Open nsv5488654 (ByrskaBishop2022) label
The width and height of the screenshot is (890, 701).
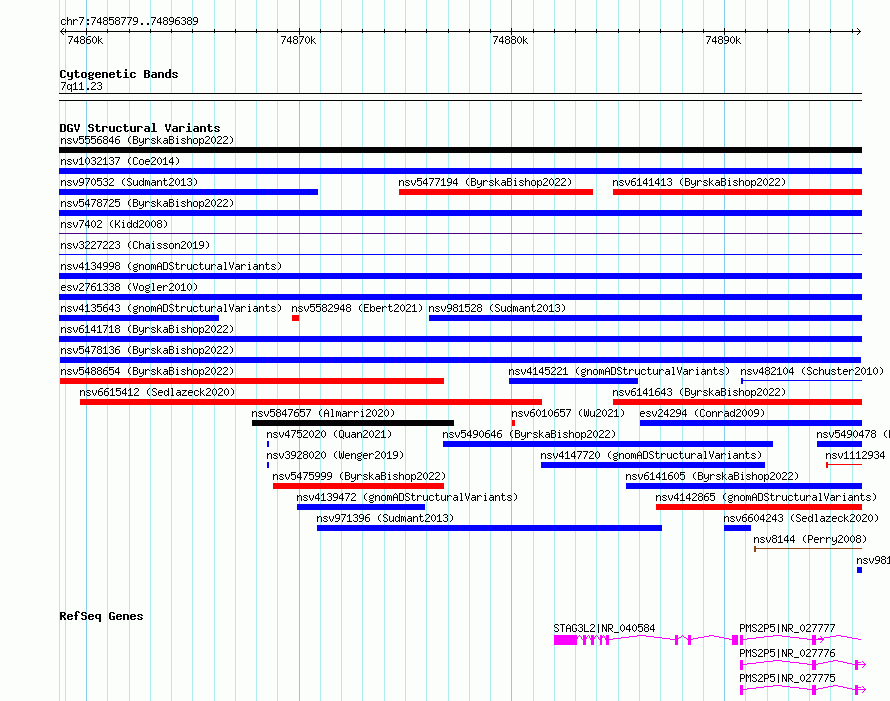point(147,371)
